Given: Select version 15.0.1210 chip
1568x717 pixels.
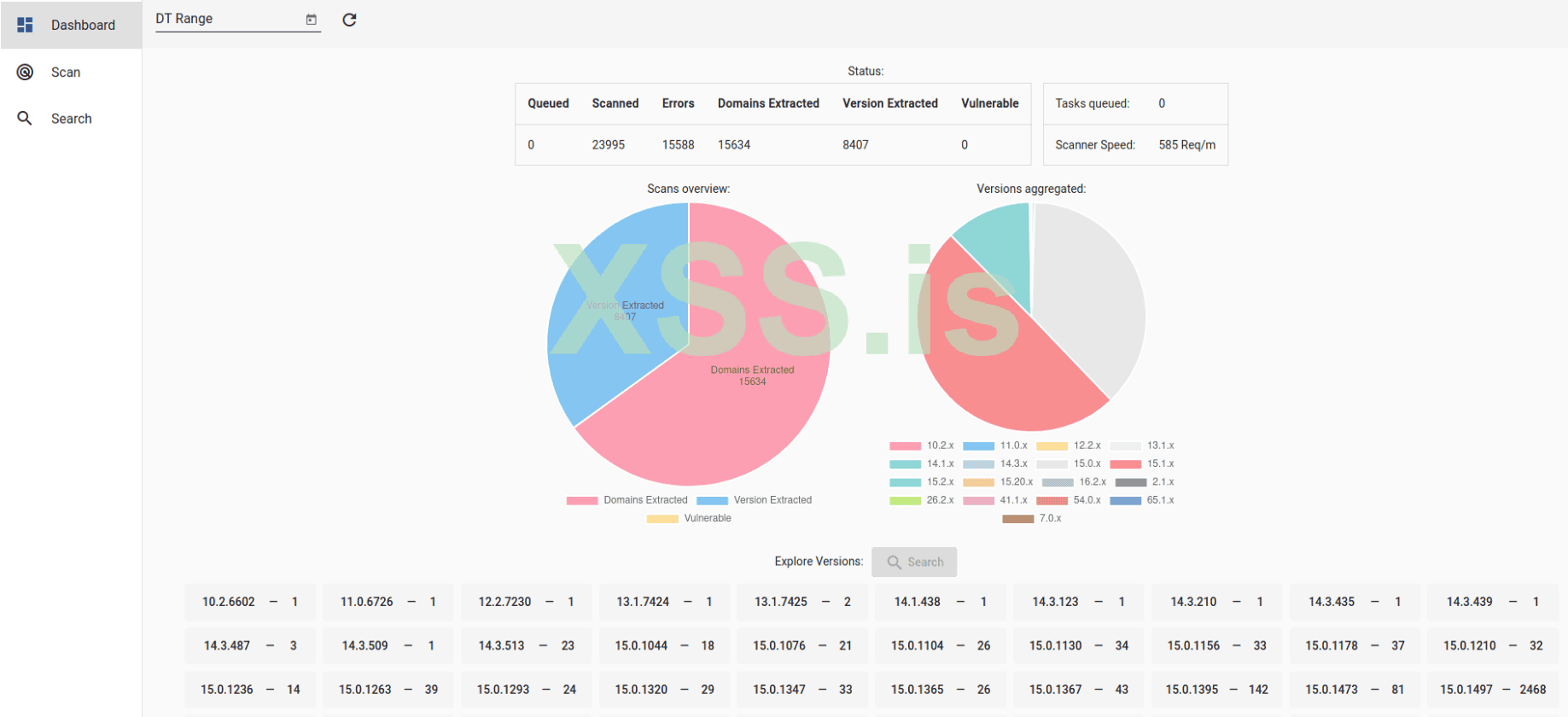Looking at the screenshot, I should pyautogui.click(x=1493, y=645).
